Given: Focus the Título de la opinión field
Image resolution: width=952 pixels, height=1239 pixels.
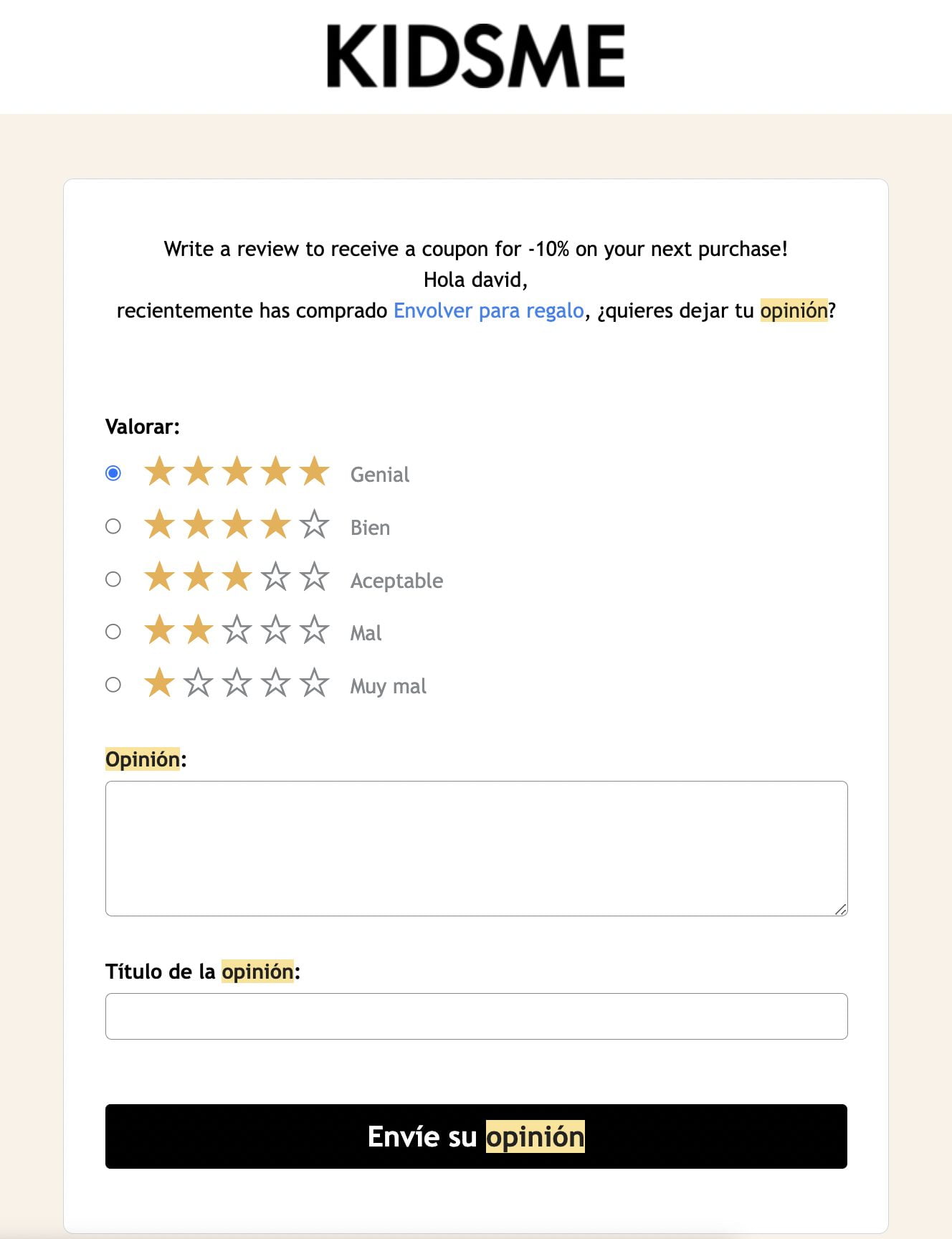Looking at the screenshot, I should [x=476, y=1016].
